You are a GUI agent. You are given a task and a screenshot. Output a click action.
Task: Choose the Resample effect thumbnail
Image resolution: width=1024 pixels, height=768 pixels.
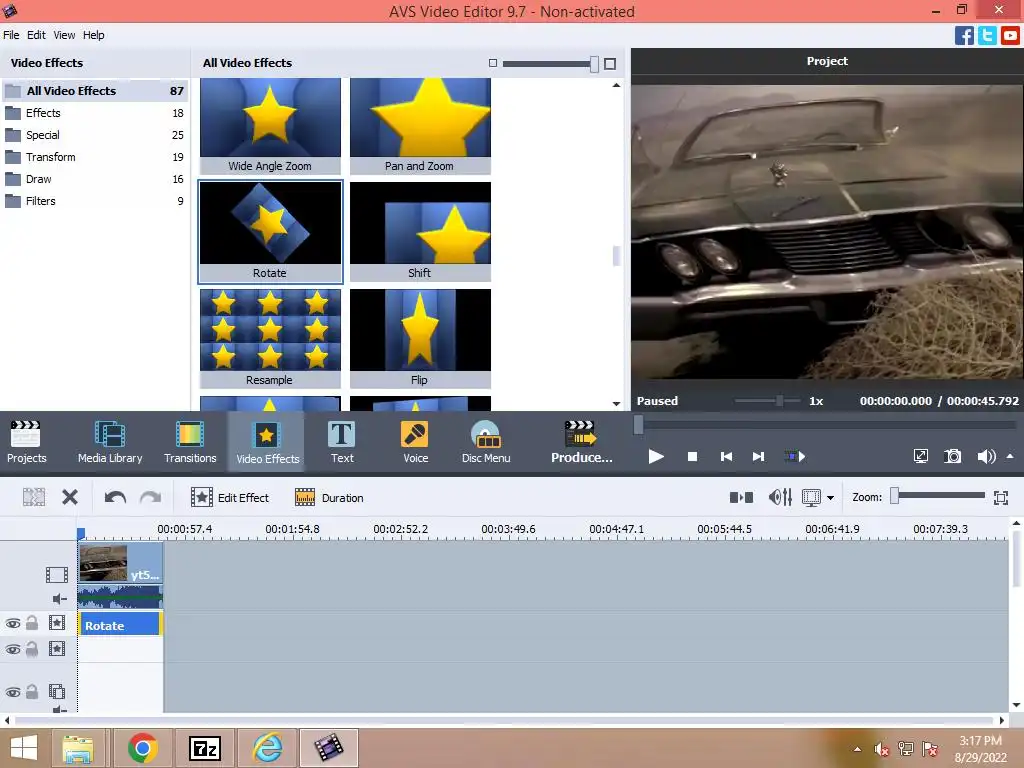(270, 338)
